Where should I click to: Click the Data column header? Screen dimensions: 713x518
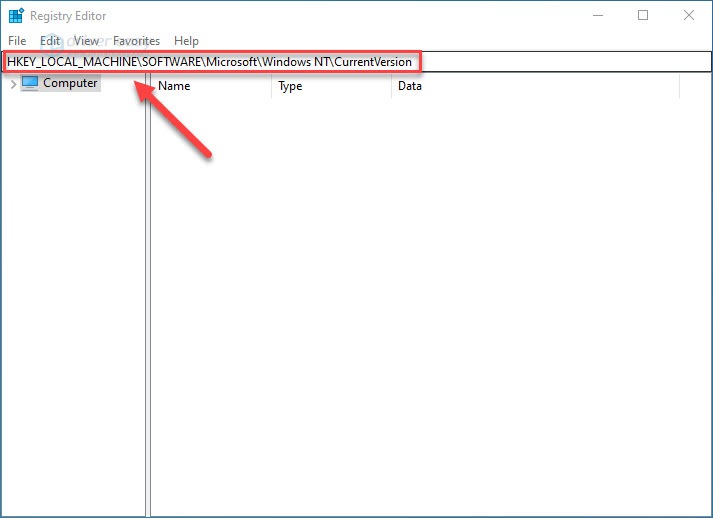(x=535, y=86)
